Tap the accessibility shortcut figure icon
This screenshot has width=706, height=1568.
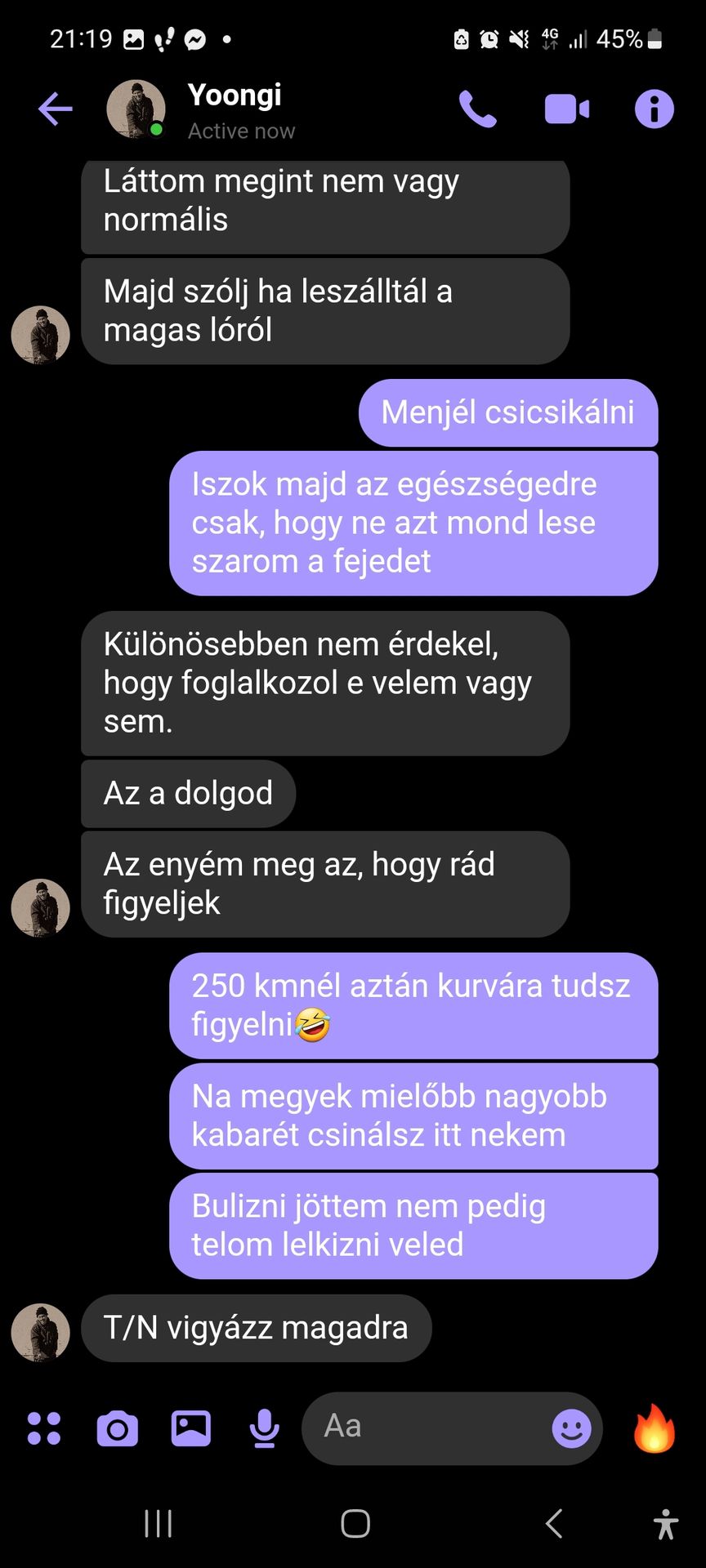[667, 1523]
